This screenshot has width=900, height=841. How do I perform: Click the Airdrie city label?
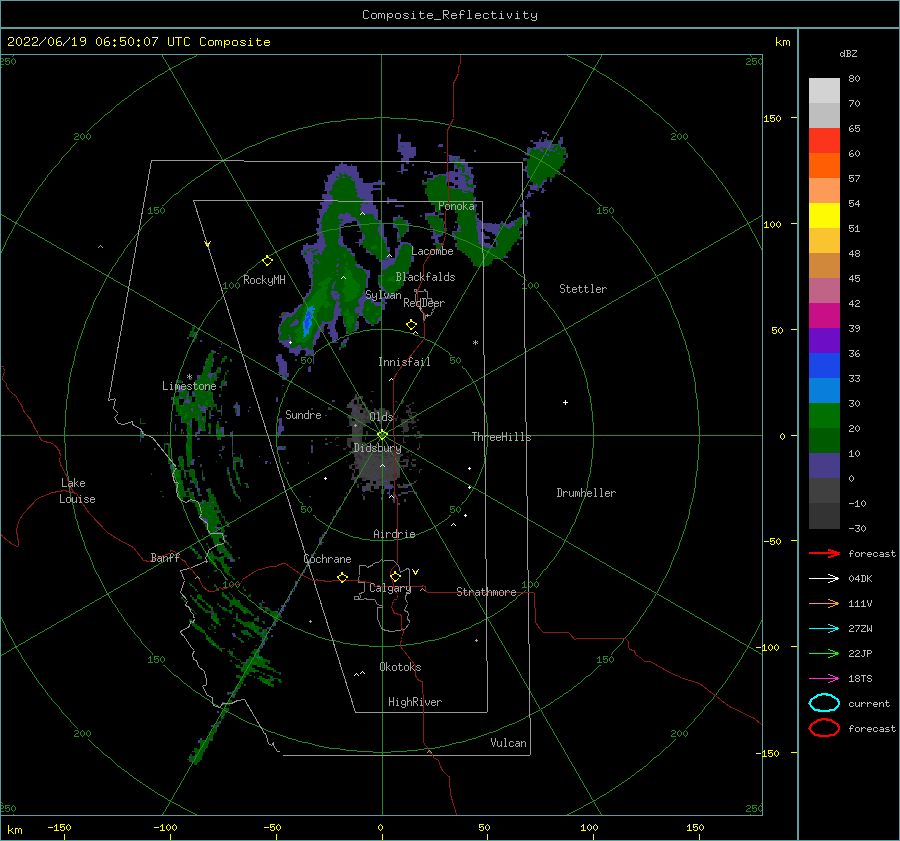coord(394,534)
